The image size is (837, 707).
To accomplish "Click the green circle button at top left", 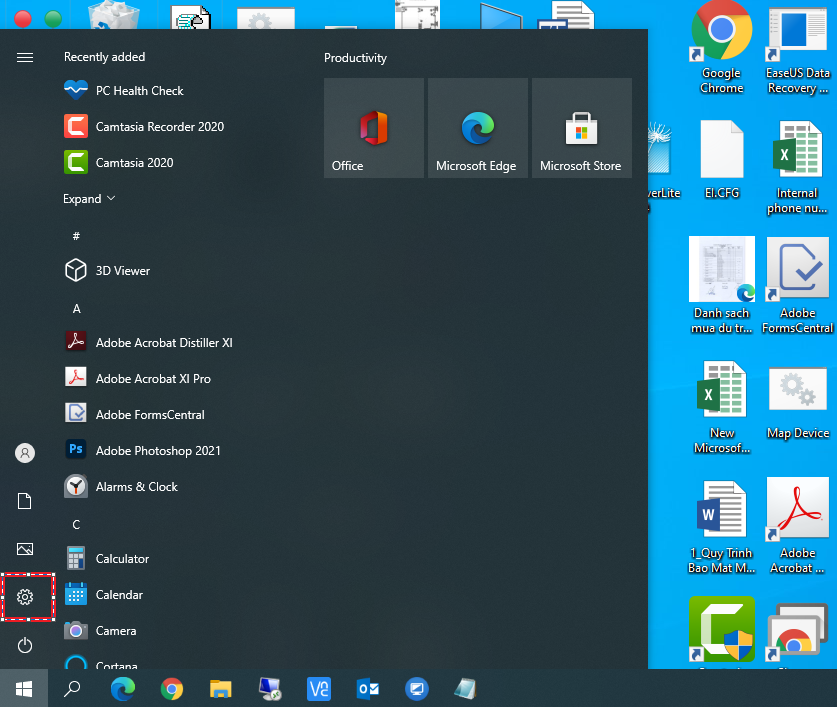I will pos(53,19).
